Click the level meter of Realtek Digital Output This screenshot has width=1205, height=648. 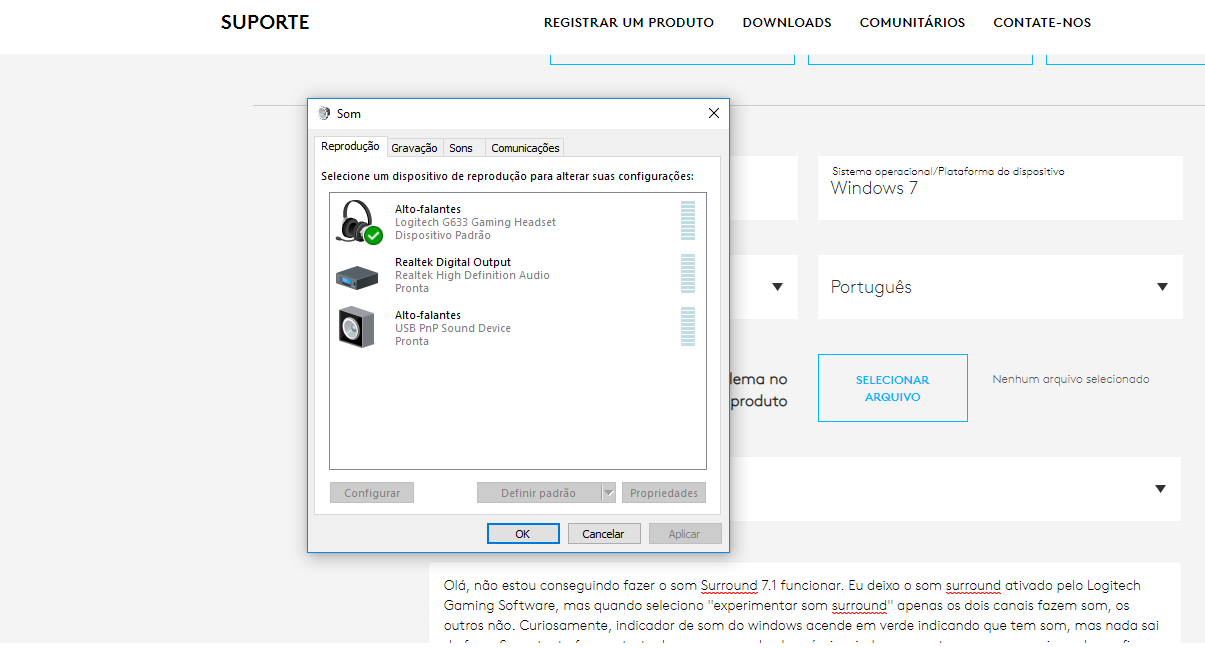coord(688,273)
